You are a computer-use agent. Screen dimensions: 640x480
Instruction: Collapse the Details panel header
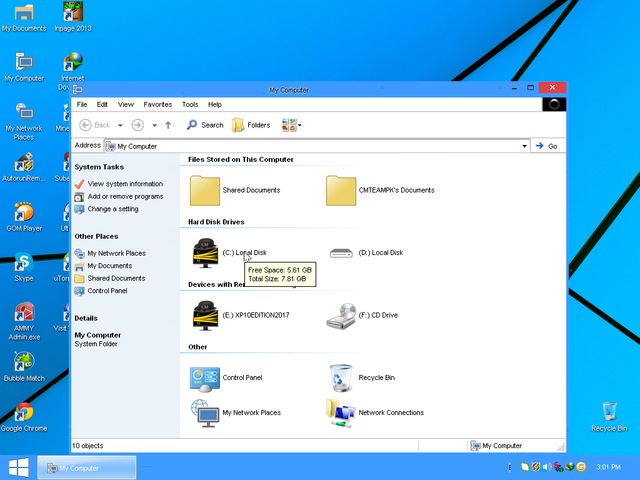[x=86, y=318]
